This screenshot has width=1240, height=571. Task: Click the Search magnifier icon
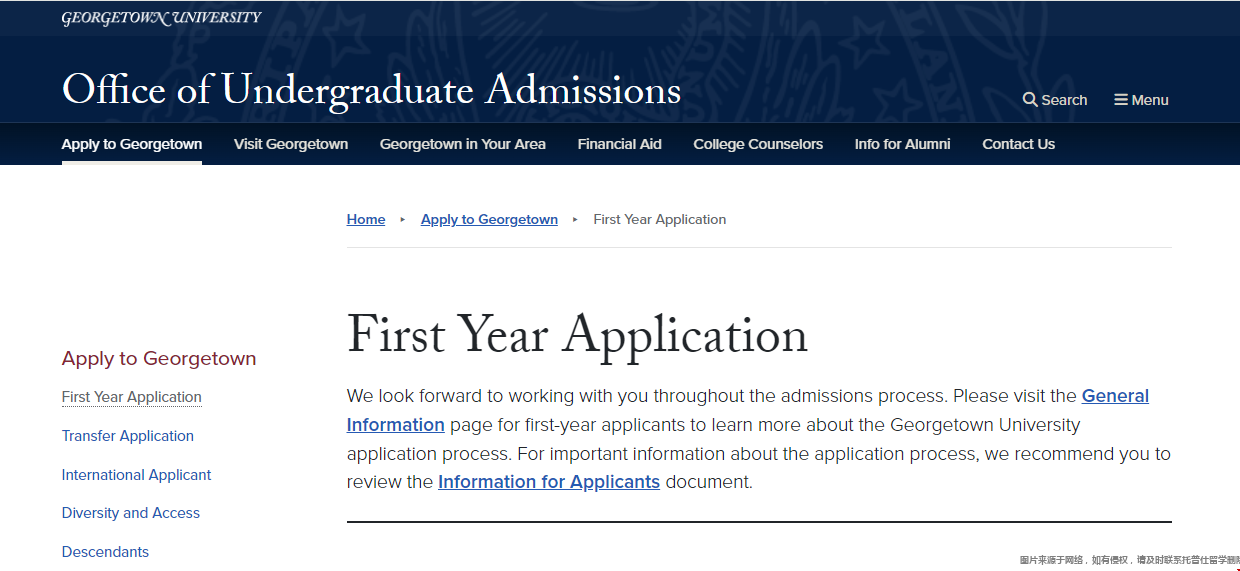[x=1029, y=100]
